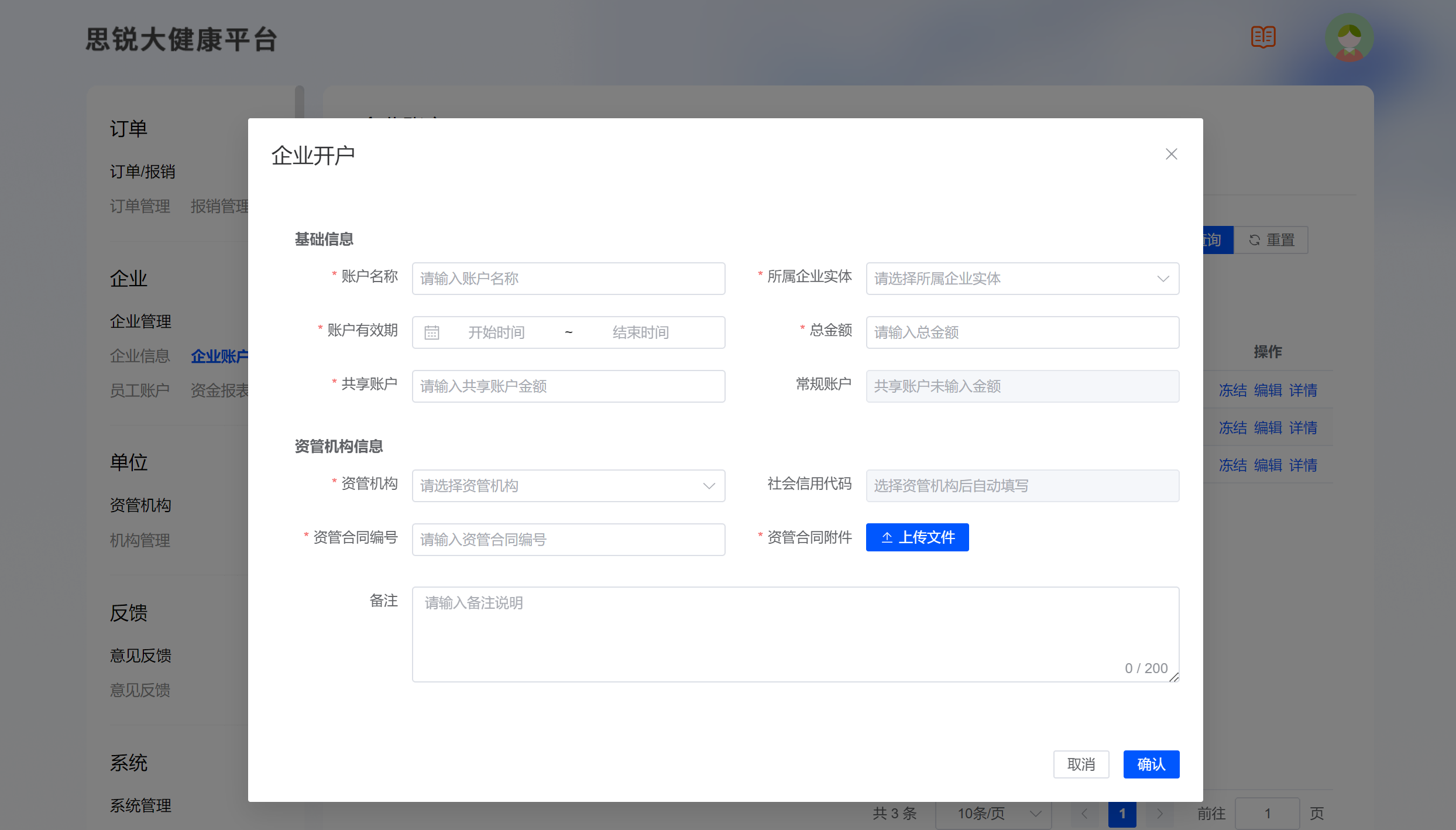Image resolution: width=1456 pixels, height=830 pixels.
Task: Click the 企业管理 sidebar group
Action: [140, 321]
